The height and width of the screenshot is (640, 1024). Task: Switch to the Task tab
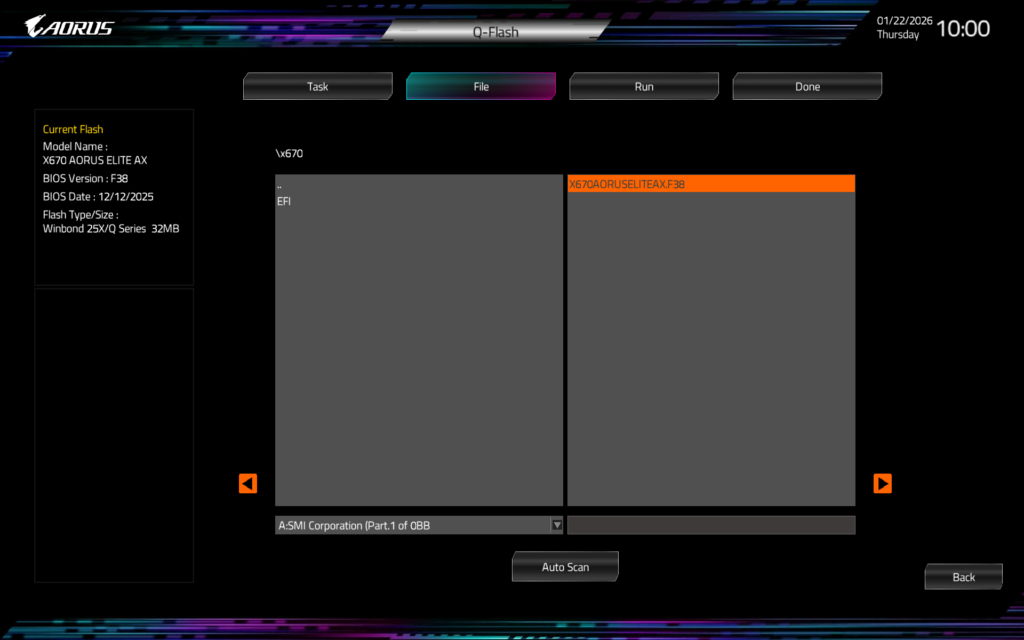tap(317, 87)
